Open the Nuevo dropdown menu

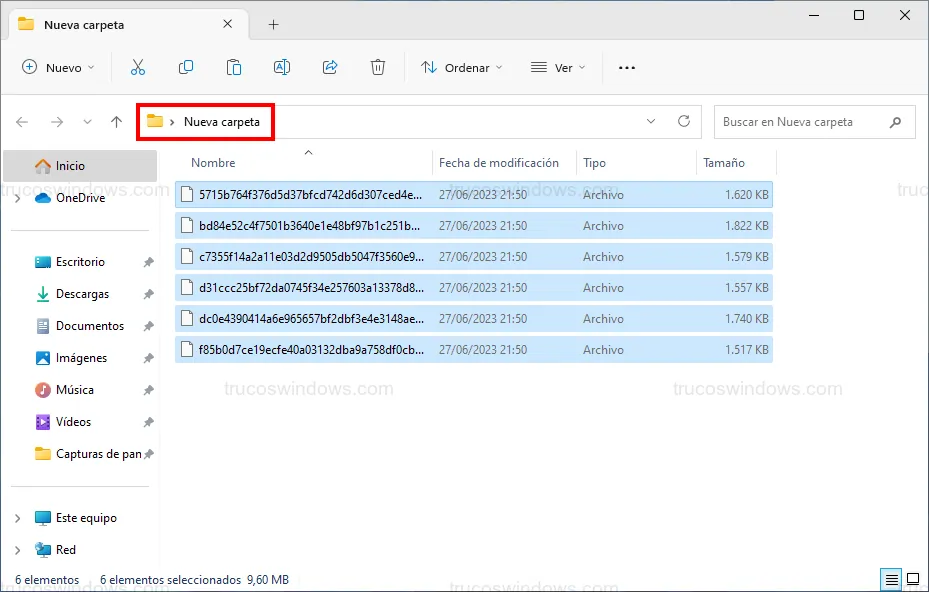[x=58, y=68]
